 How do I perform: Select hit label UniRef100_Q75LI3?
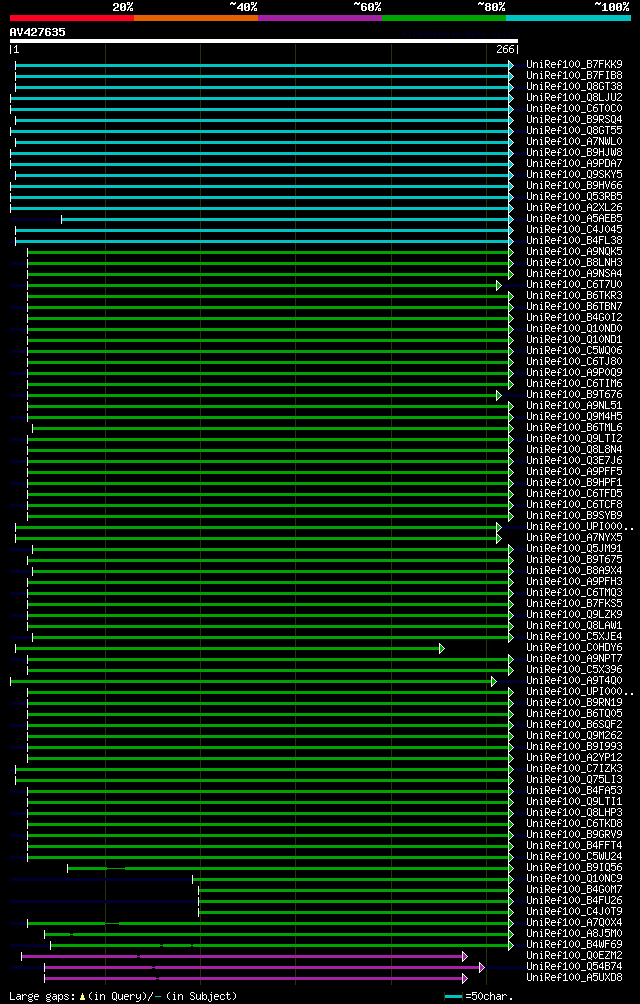(x=574, y=779)
